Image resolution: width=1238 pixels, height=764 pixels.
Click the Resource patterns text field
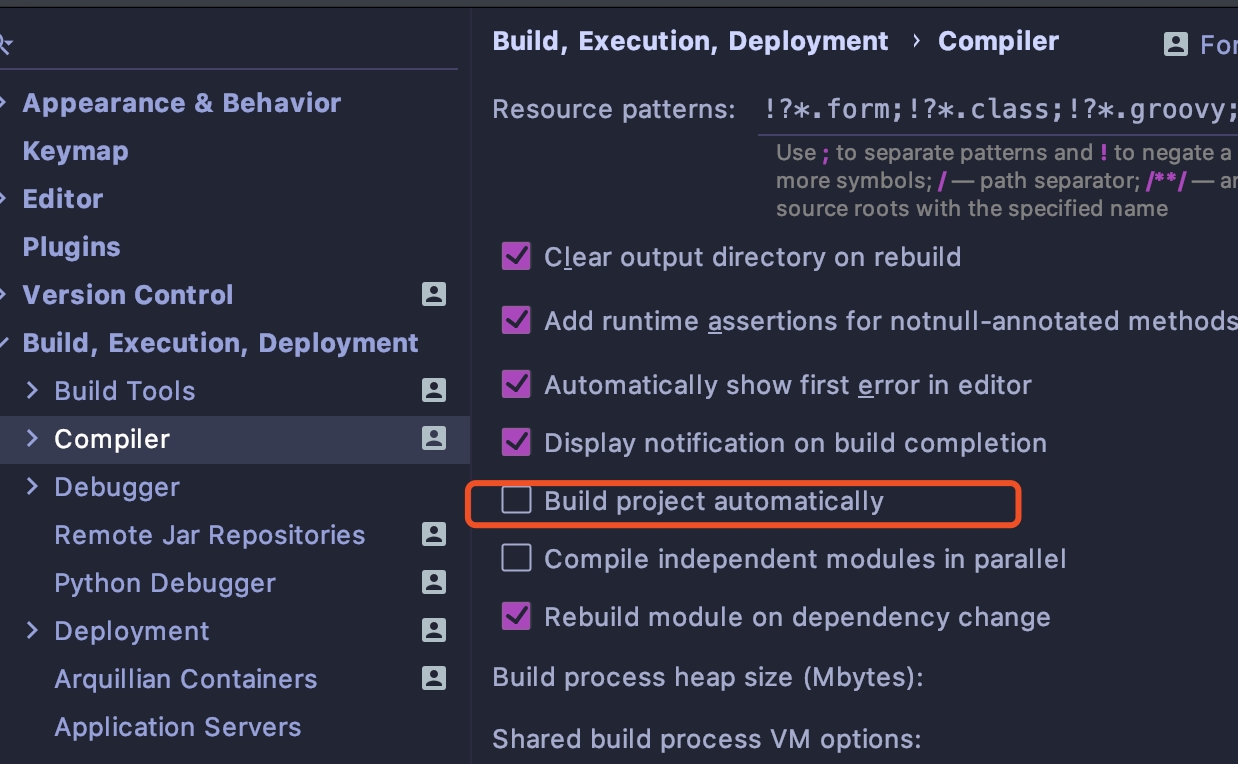click(x=995, y=109)
